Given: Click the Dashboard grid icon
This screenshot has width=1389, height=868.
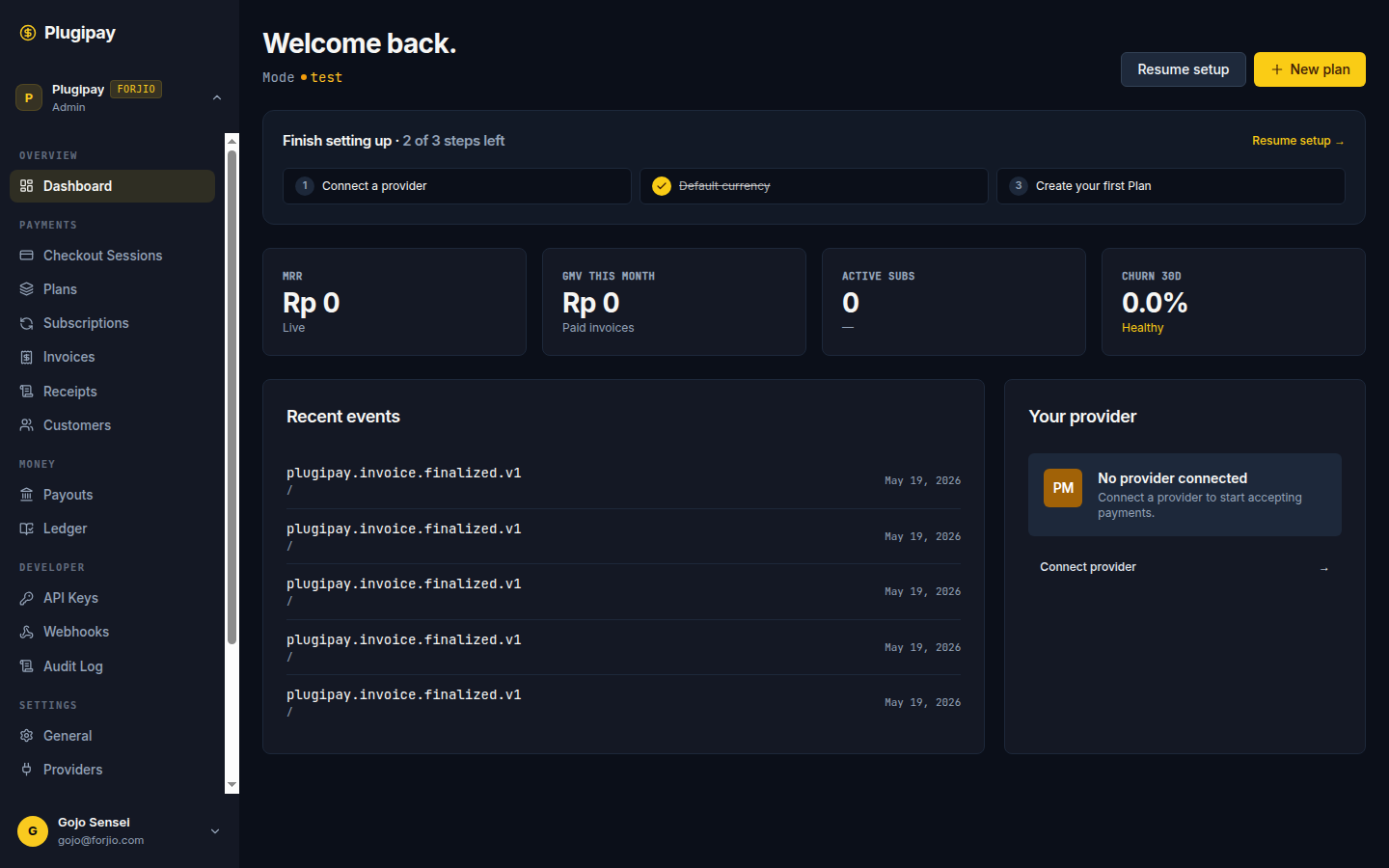Looking at the screenshot, I should [26, 186].
